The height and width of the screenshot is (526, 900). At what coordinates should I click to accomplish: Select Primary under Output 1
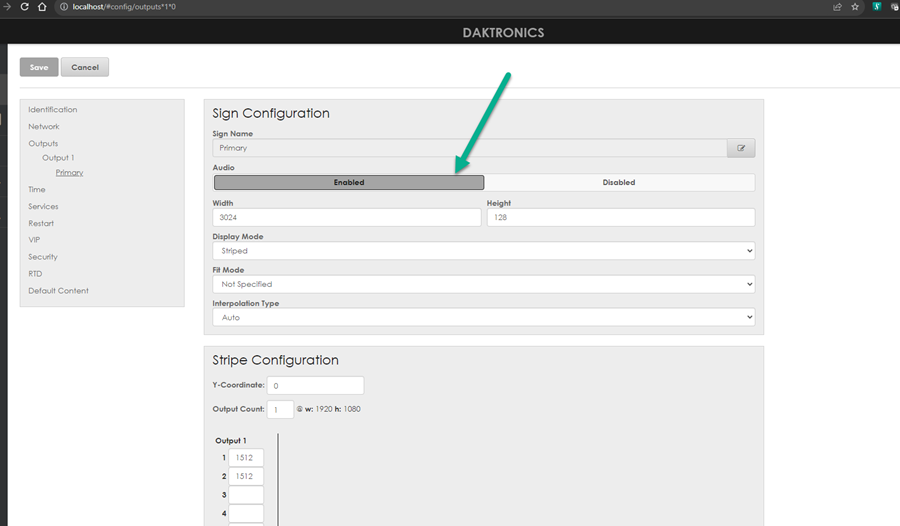(69, 173)
